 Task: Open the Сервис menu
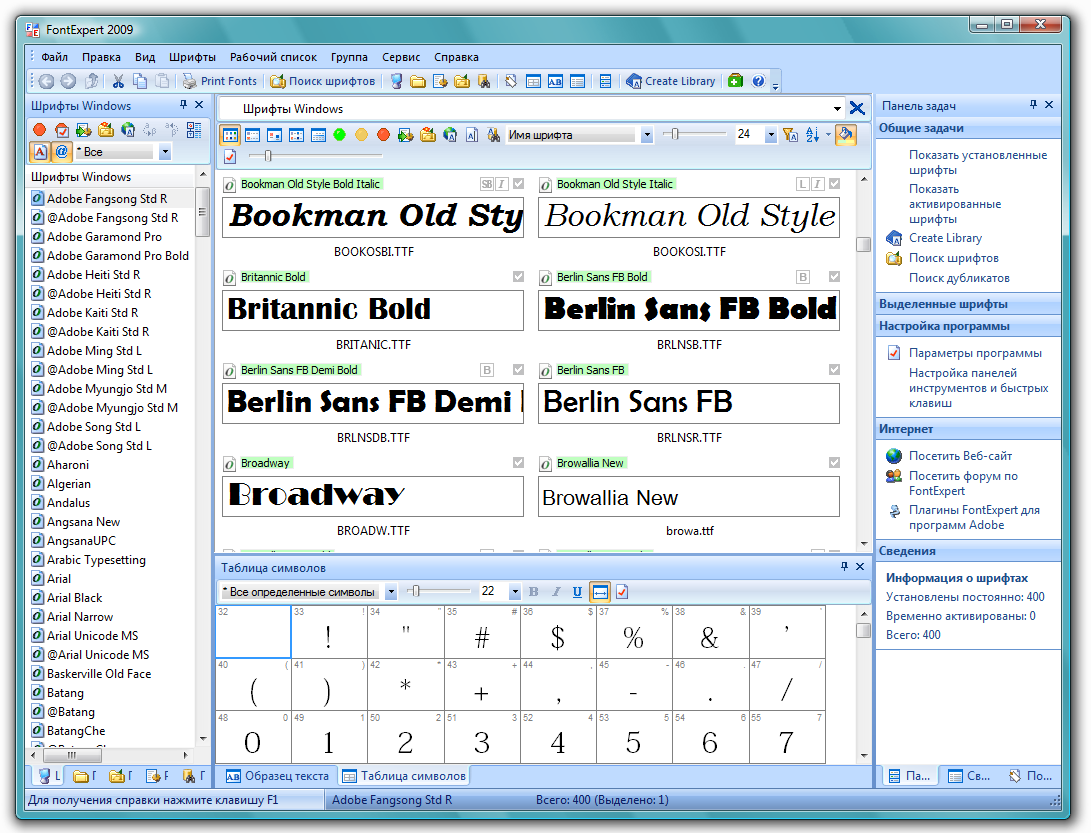[401, 57]
